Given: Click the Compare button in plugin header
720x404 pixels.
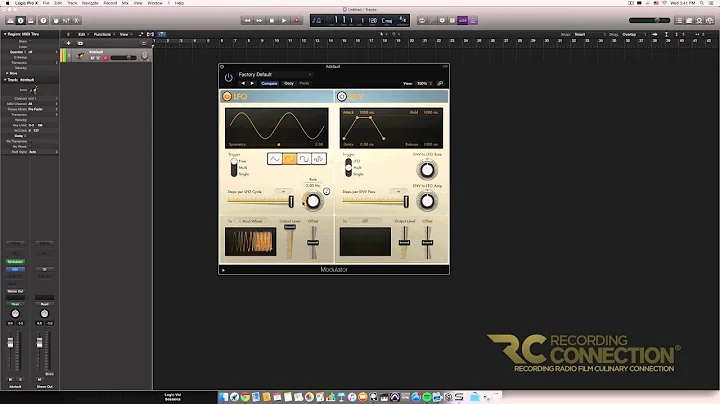Looking at the screenshot, I should tap(269, 84).
